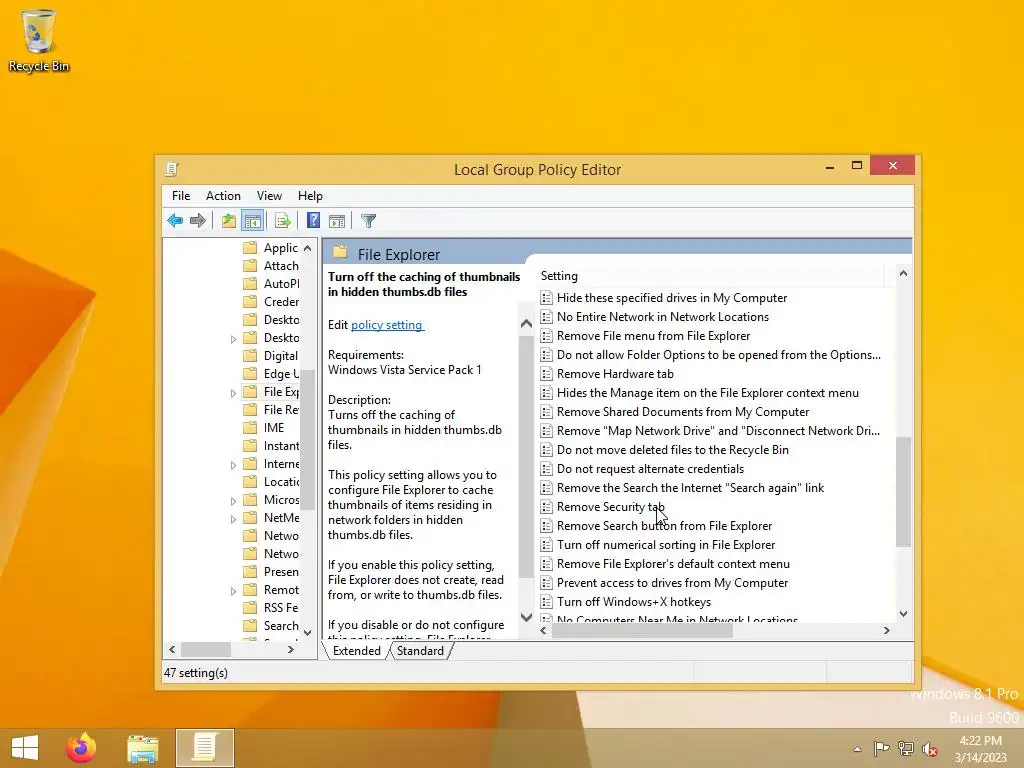This screenshot has width=1024, height=768.
Task: Select the Digital folder in tree
Action: point(271,356)
